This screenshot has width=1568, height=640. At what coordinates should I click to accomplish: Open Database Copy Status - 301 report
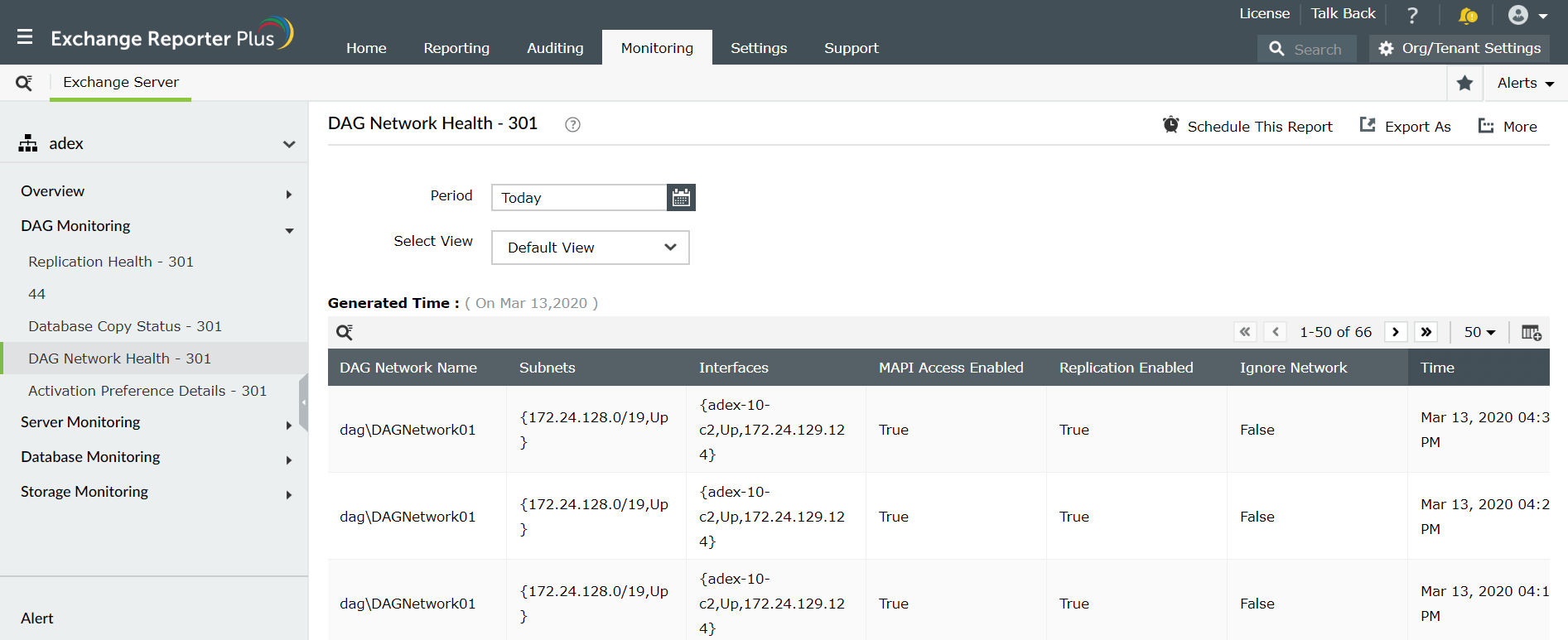tap(125, 326)
